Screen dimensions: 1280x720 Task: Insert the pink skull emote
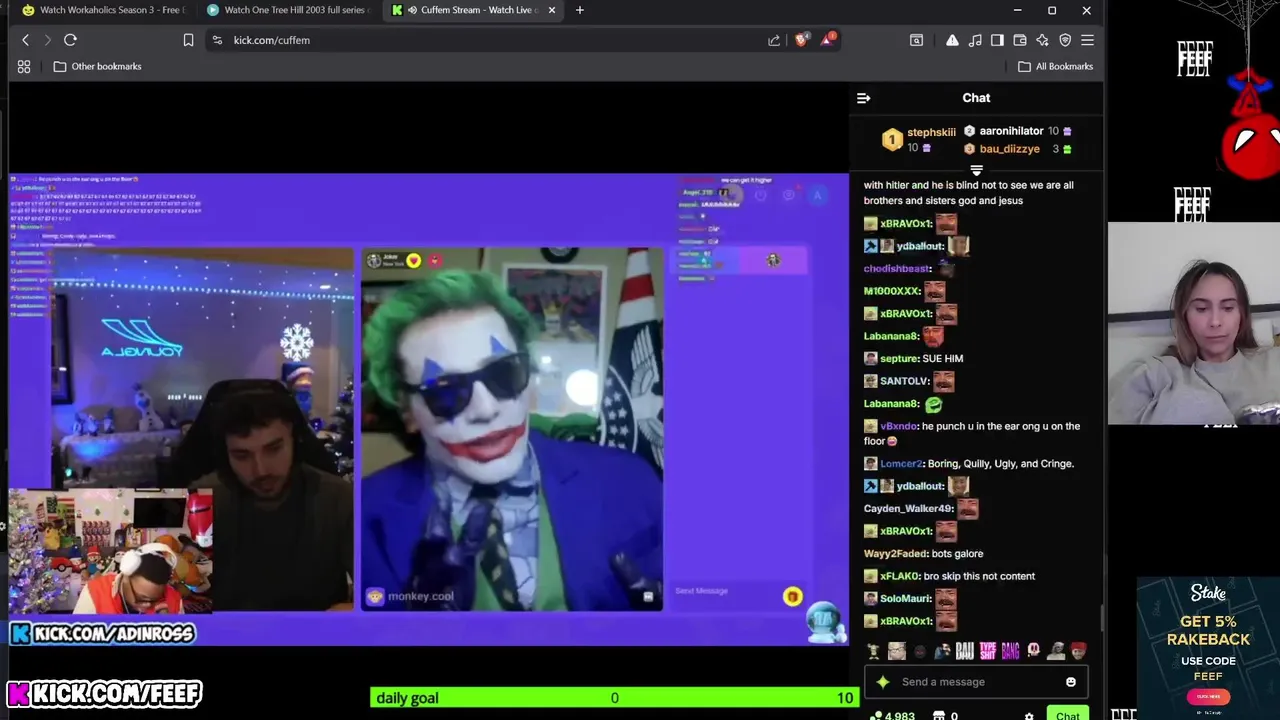[1033, 651]
